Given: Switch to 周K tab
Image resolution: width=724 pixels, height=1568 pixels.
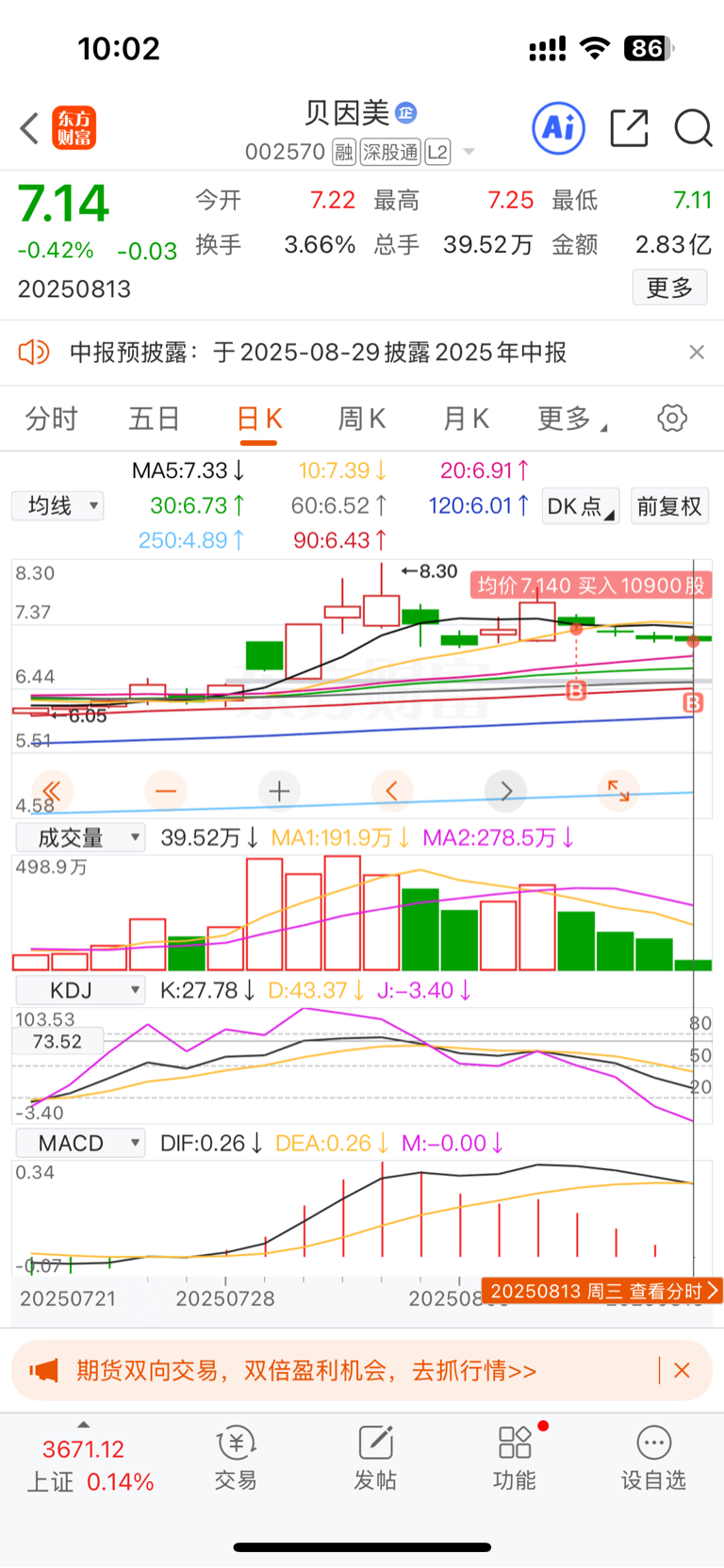Looking at the screenshot, I should [x=362, y=419].
